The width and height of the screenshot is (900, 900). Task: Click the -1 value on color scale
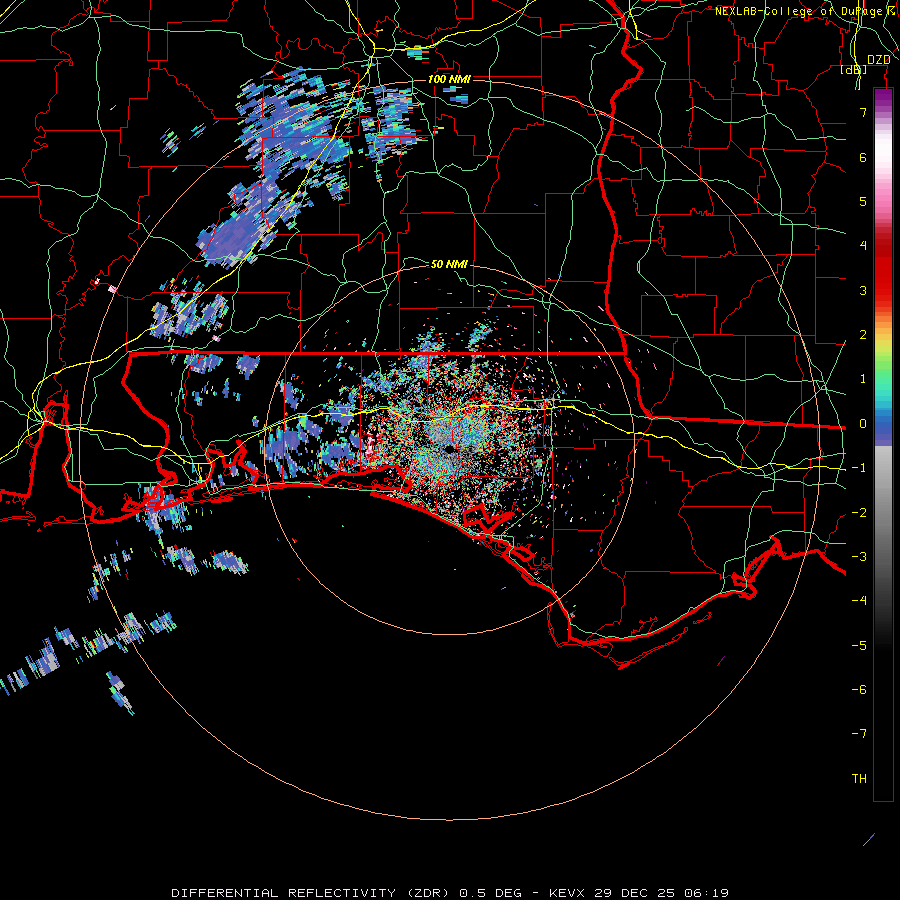[859, 468]
